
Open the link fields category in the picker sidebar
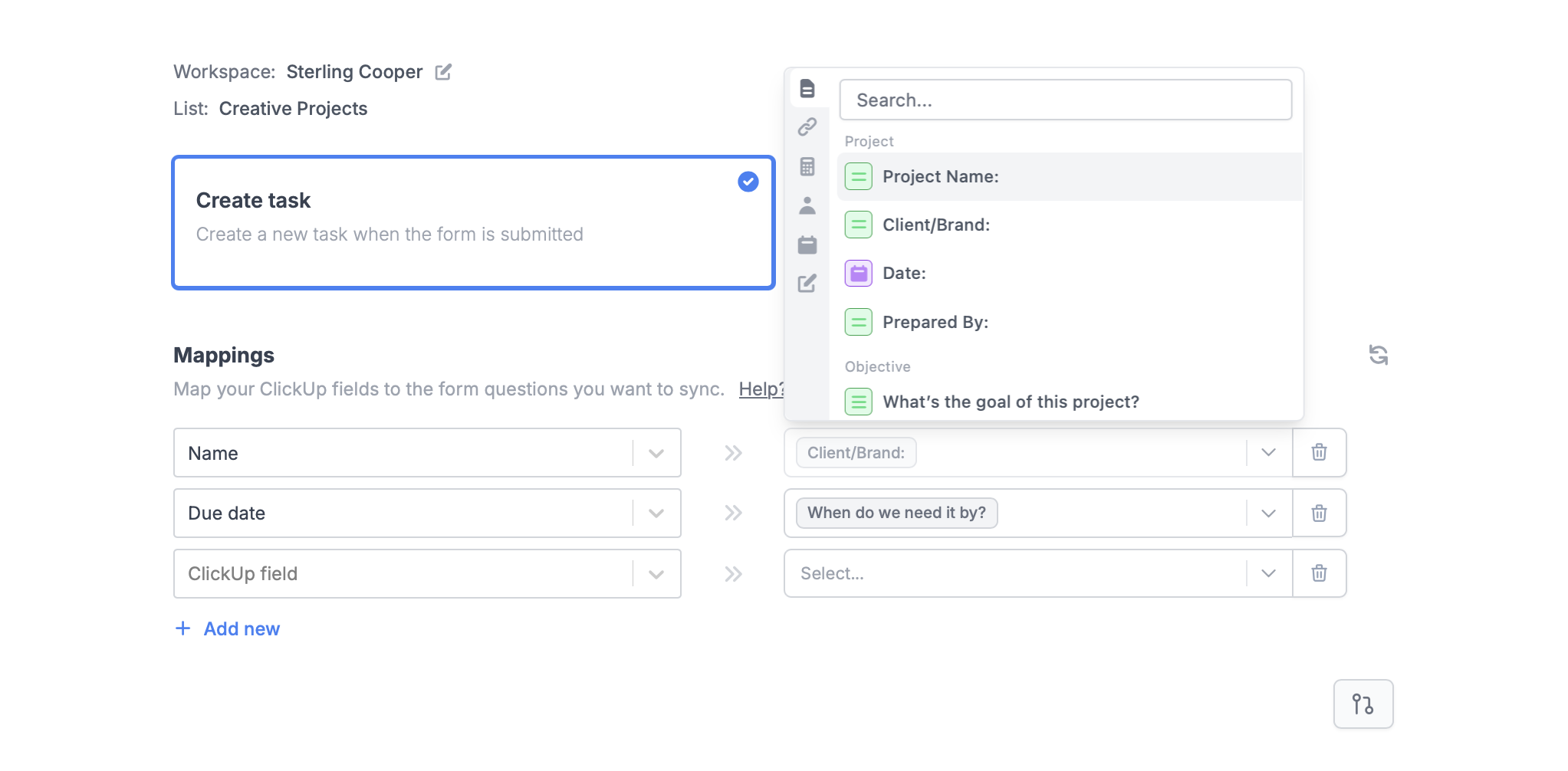[x=807, y=127]
